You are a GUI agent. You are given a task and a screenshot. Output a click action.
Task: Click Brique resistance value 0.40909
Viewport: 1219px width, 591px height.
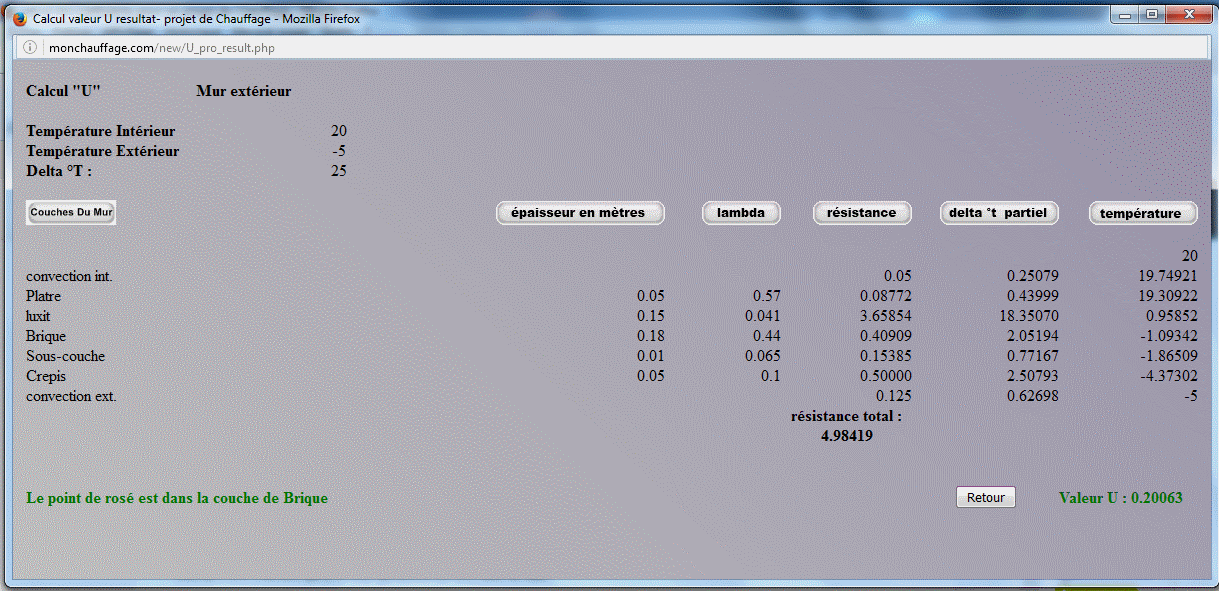tap(886, 336)
